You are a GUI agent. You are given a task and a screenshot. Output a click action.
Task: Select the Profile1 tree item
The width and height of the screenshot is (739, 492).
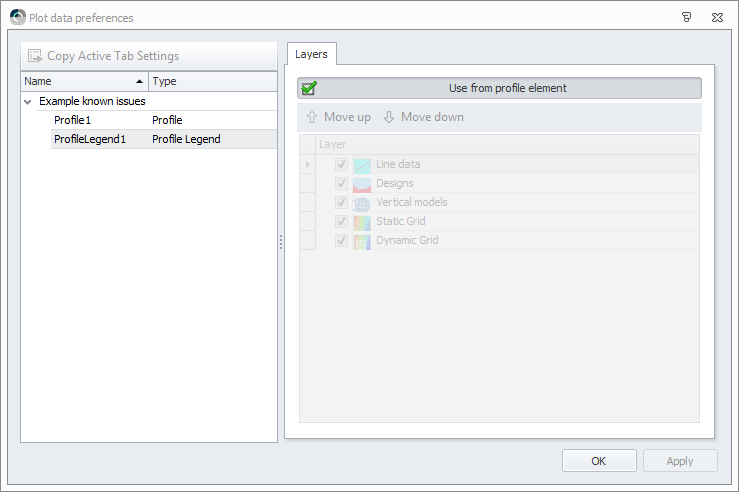(x=73, y=120)
